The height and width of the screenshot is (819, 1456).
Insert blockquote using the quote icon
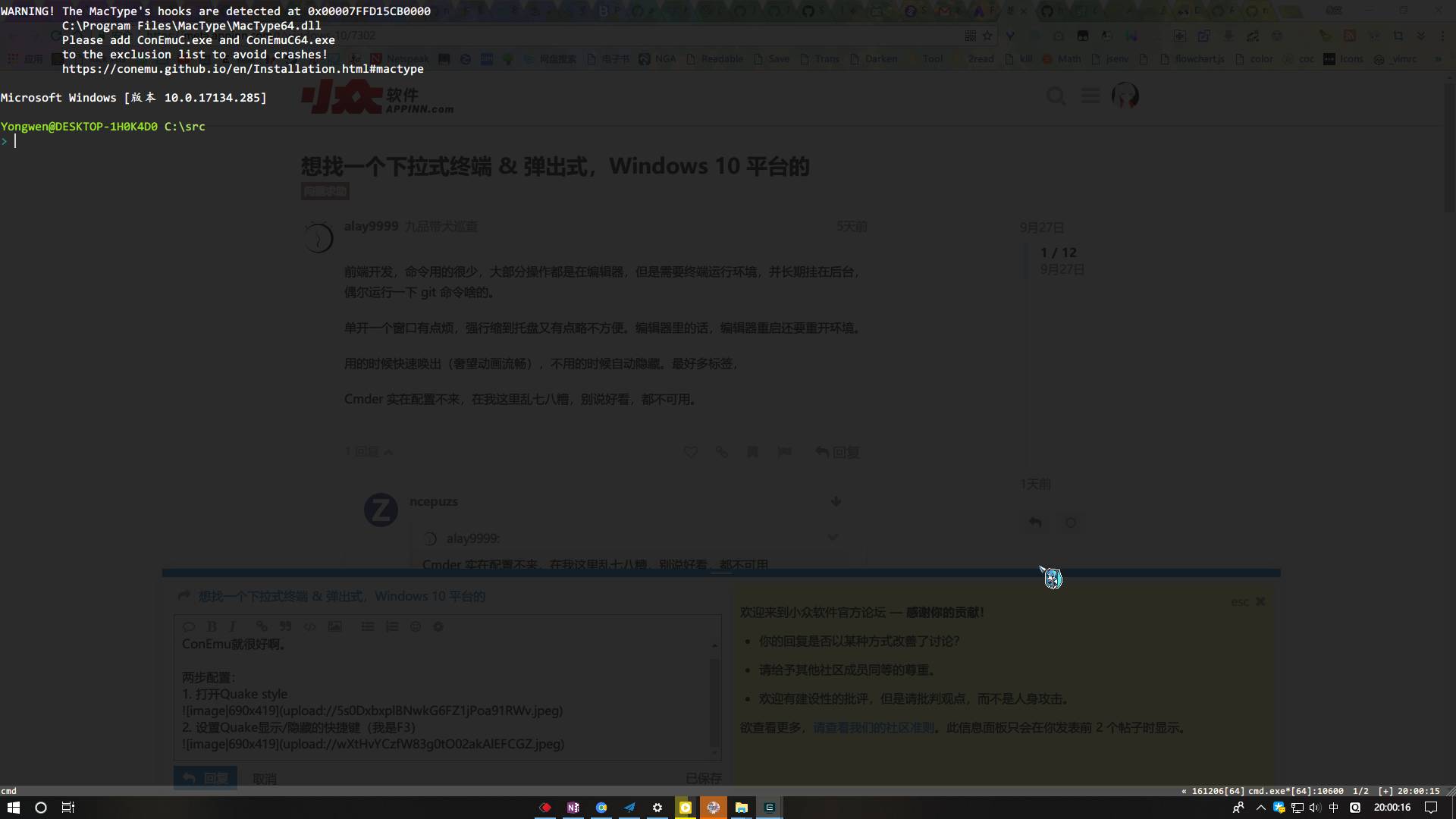pos(285,626)
